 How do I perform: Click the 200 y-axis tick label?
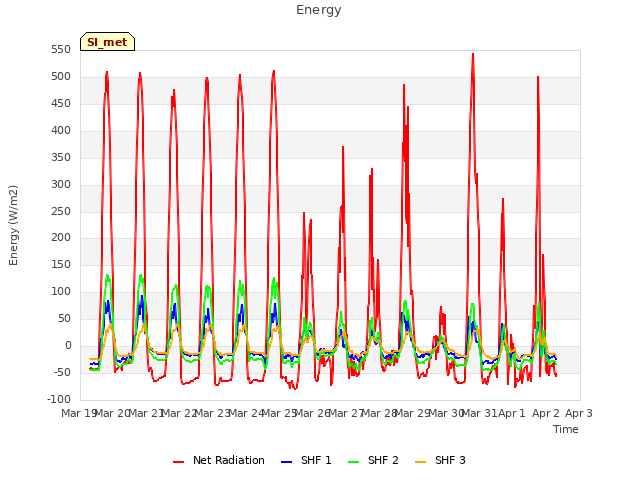61,238
